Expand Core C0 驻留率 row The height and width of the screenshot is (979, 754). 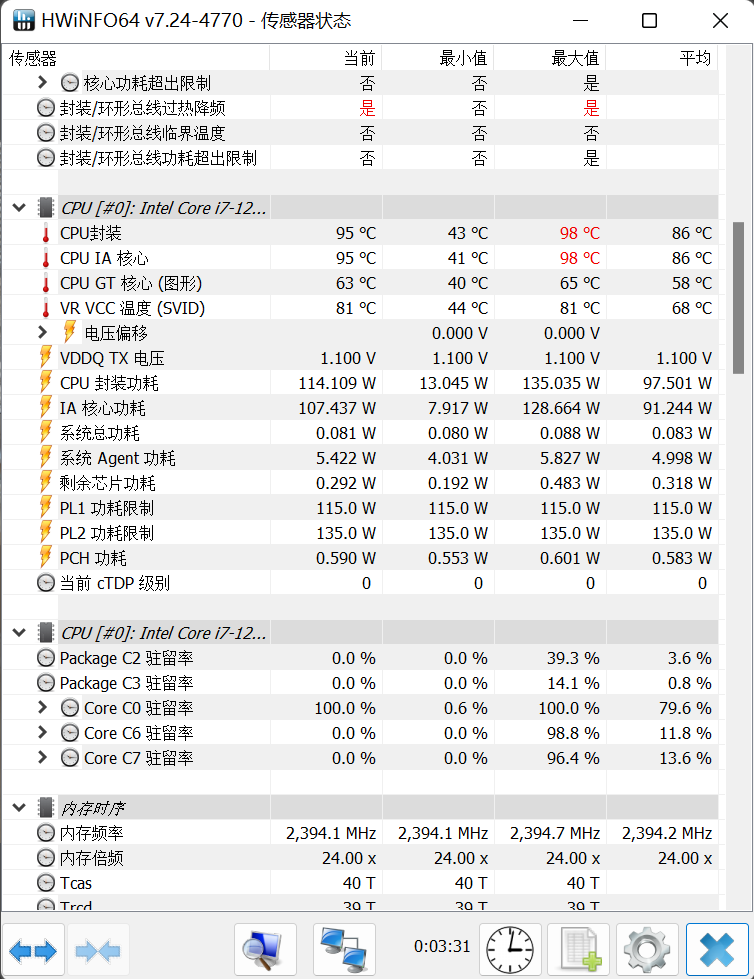click(42, 707)
